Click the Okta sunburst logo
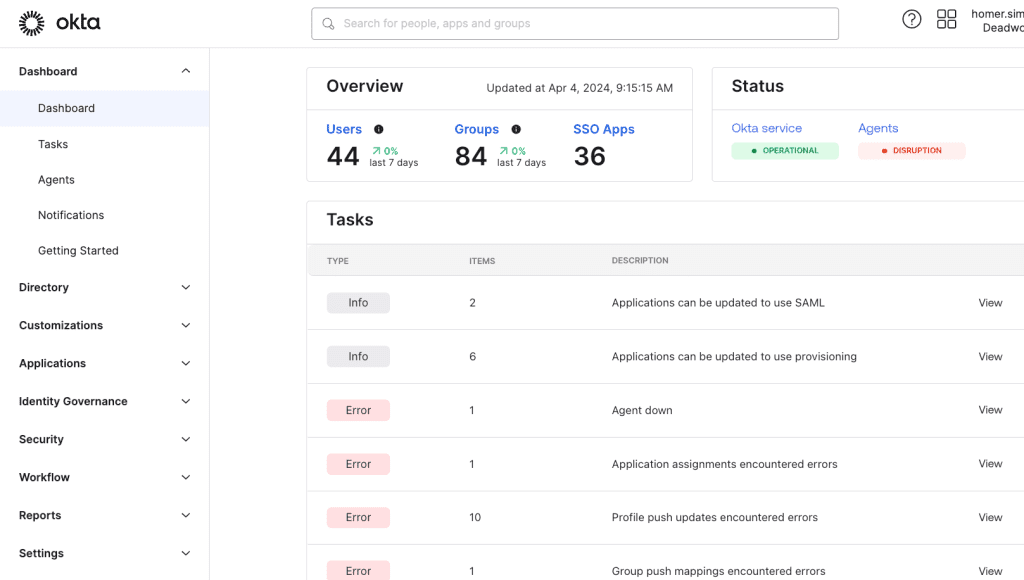This screenshot has height=580, width=1024. 31,23
